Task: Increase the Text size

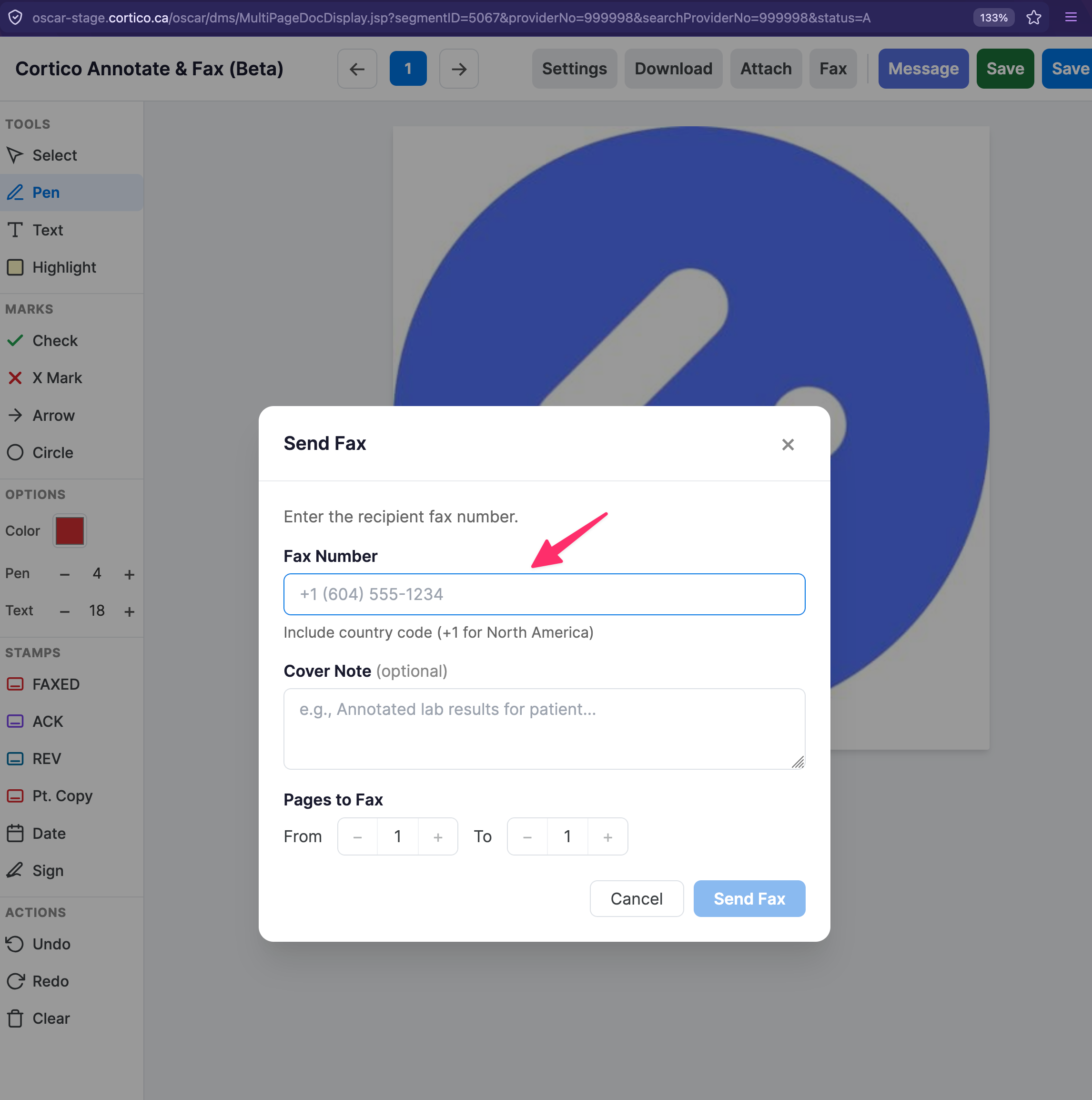Action: pyautogui.click(x=129, y=611)
